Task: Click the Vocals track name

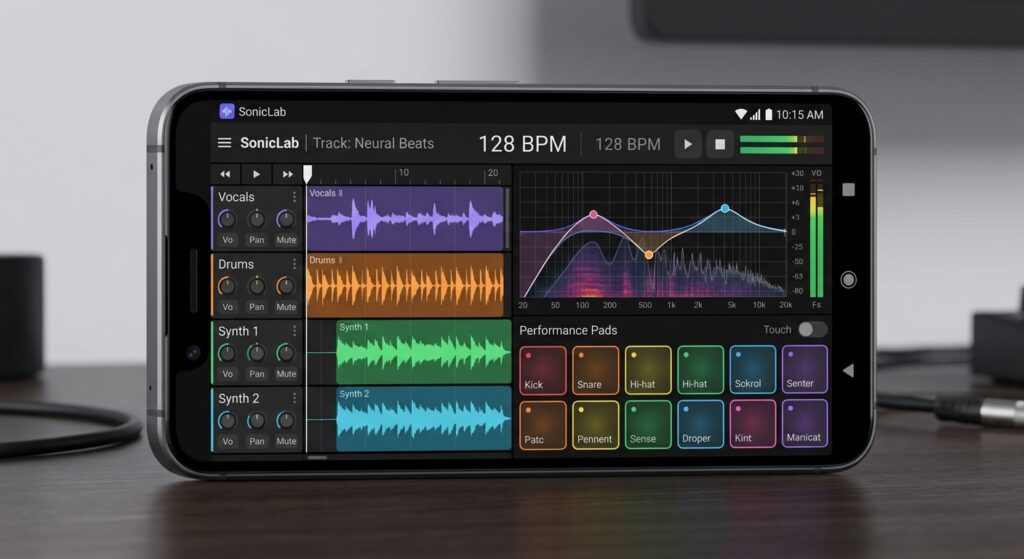Action: coord(236,197)
